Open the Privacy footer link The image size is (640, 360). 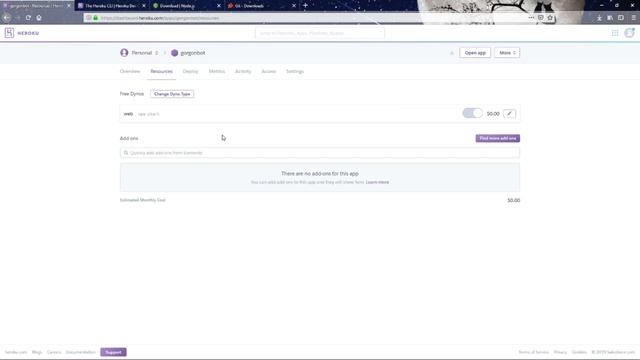(x=560, y=352)
